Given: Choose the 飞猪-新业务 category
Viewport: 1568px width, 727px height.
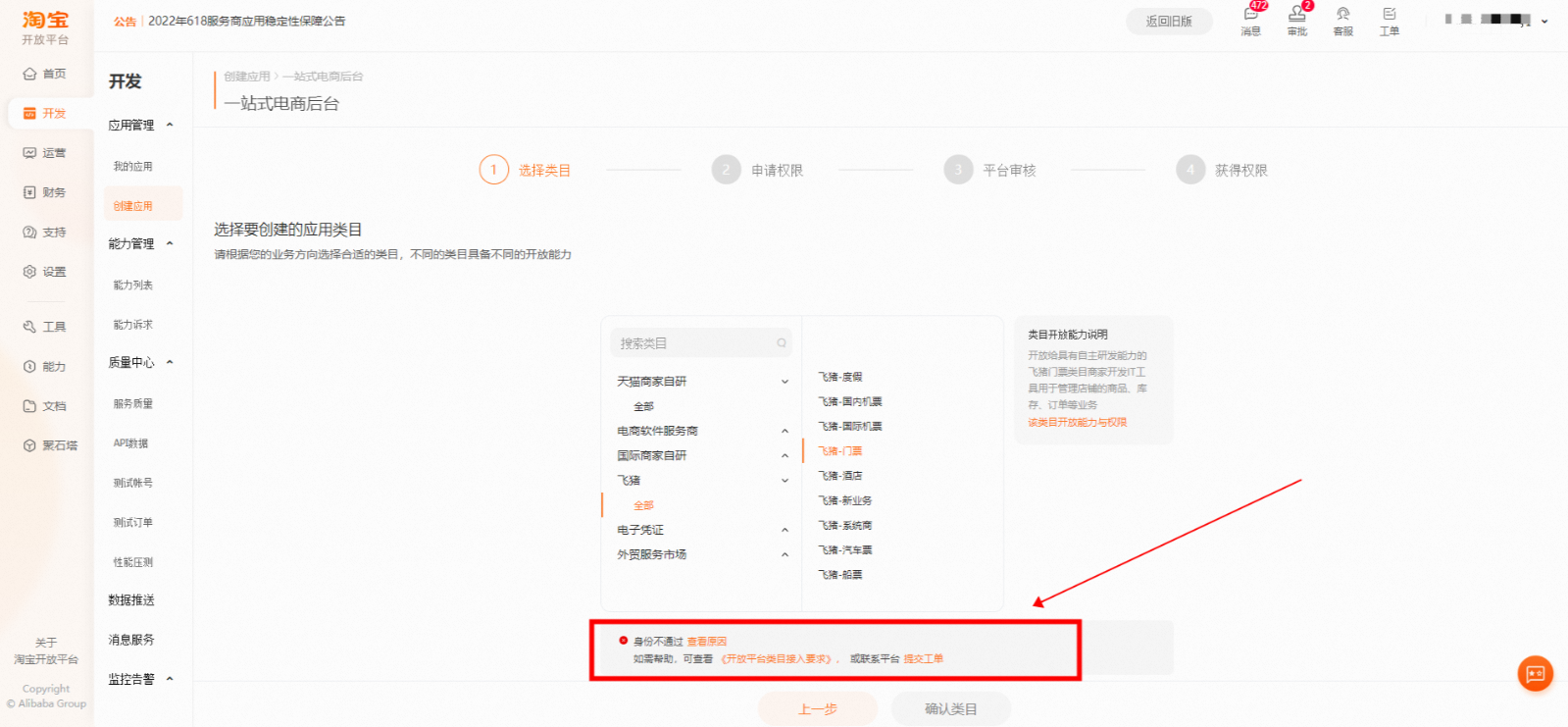Looking at the screenshot, I should point(845,500).
